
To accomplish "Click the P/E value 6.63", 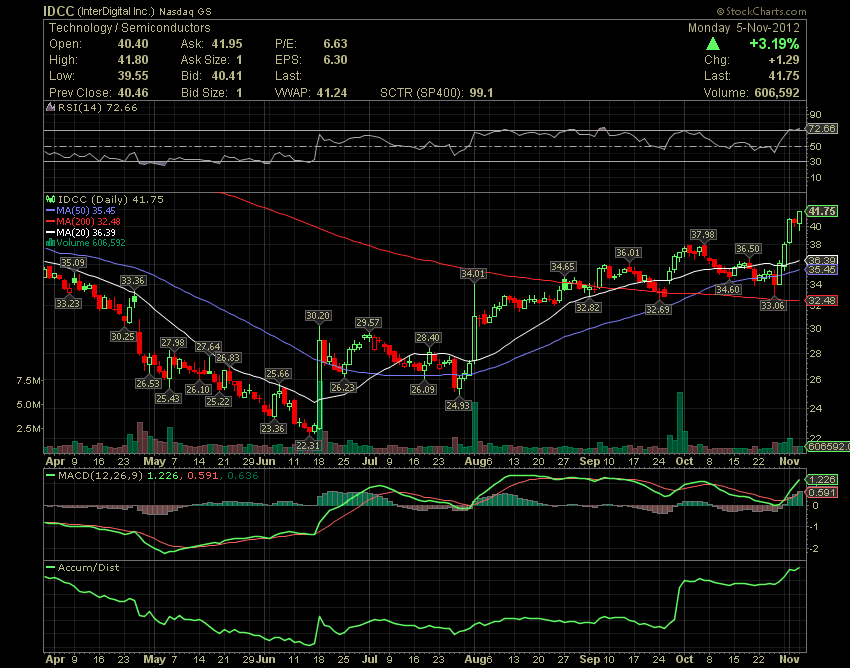I will (335, 44).
